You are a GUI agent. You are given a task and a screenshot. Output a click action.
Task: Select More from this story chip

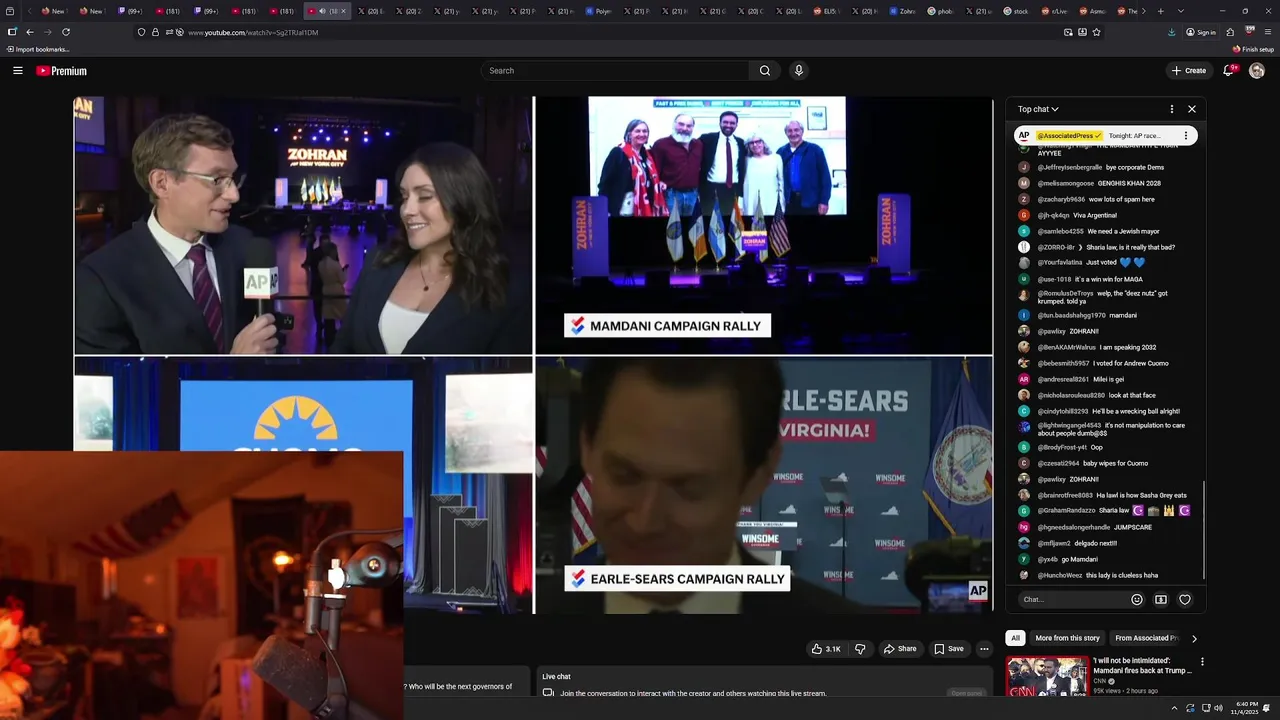1067,638
